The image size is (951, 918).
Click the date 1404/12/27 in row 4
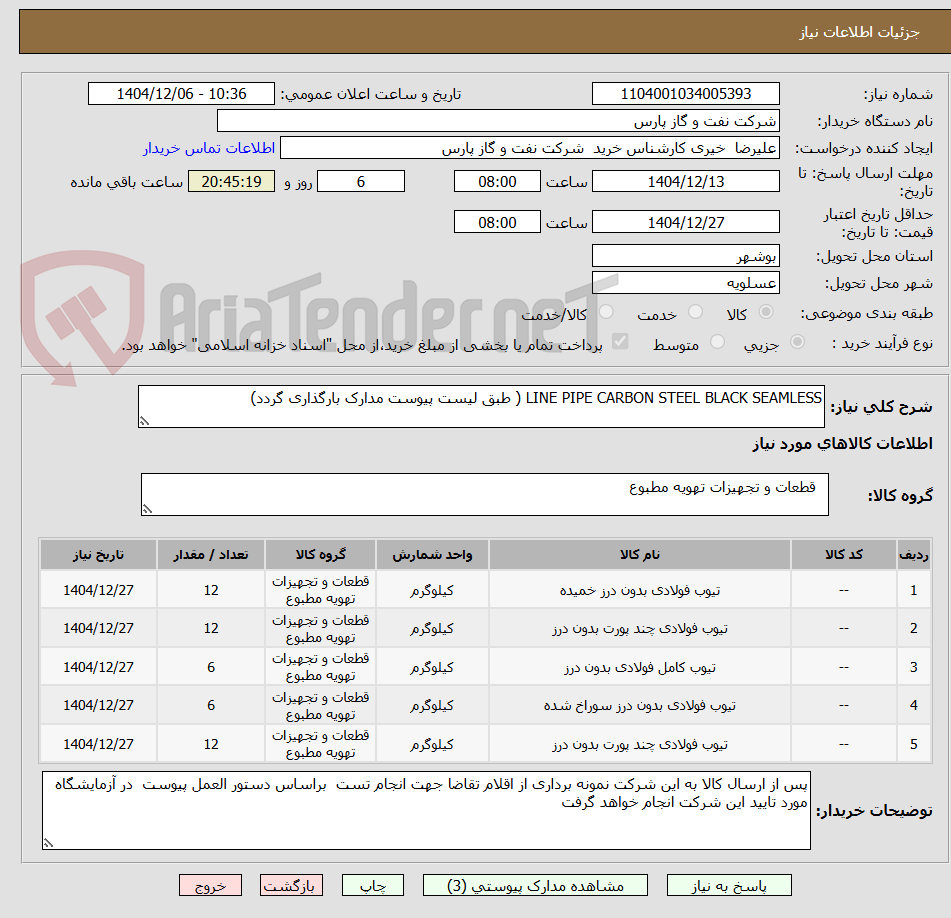click(98, 705)
